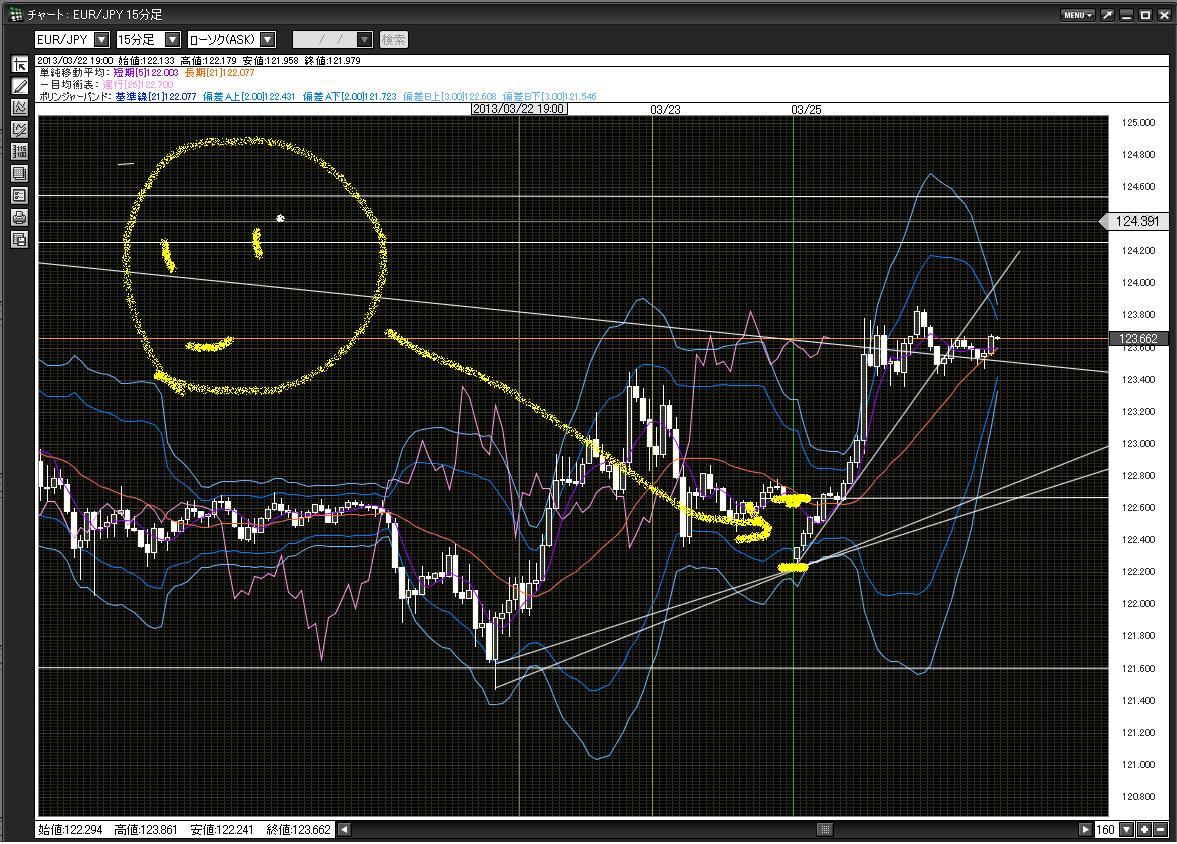
Task: Open the technical indicator chart icon
Action: pos(19,108)
